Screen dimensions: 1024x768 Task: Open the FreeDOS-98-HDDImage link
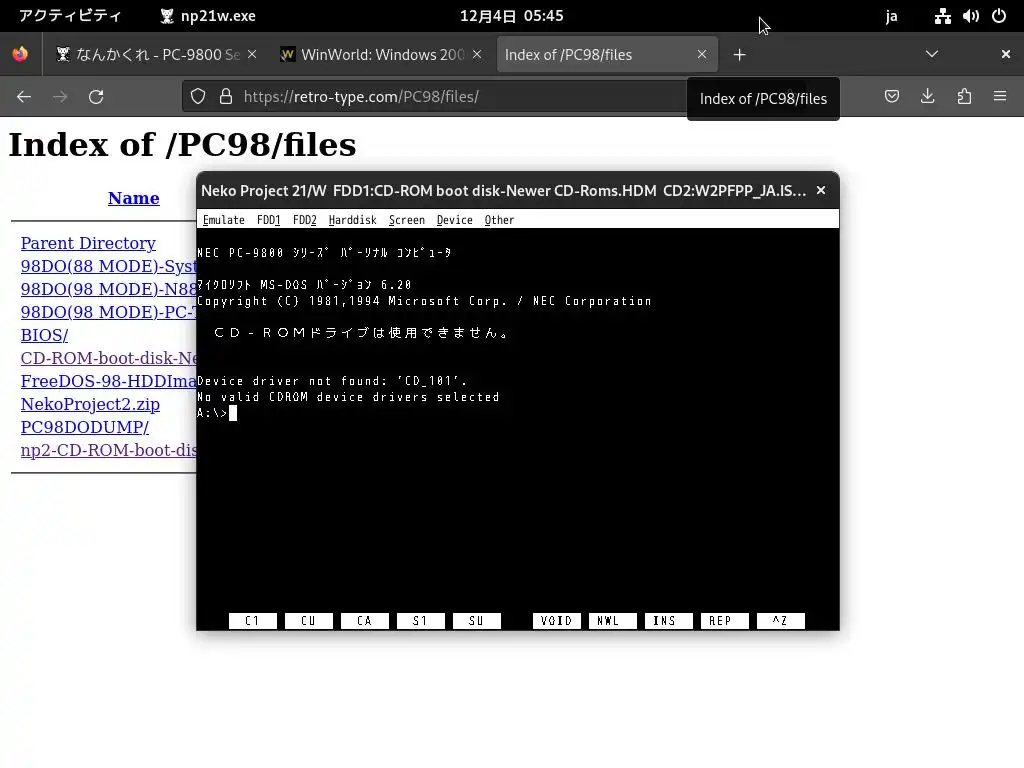[x=108, y=381]
